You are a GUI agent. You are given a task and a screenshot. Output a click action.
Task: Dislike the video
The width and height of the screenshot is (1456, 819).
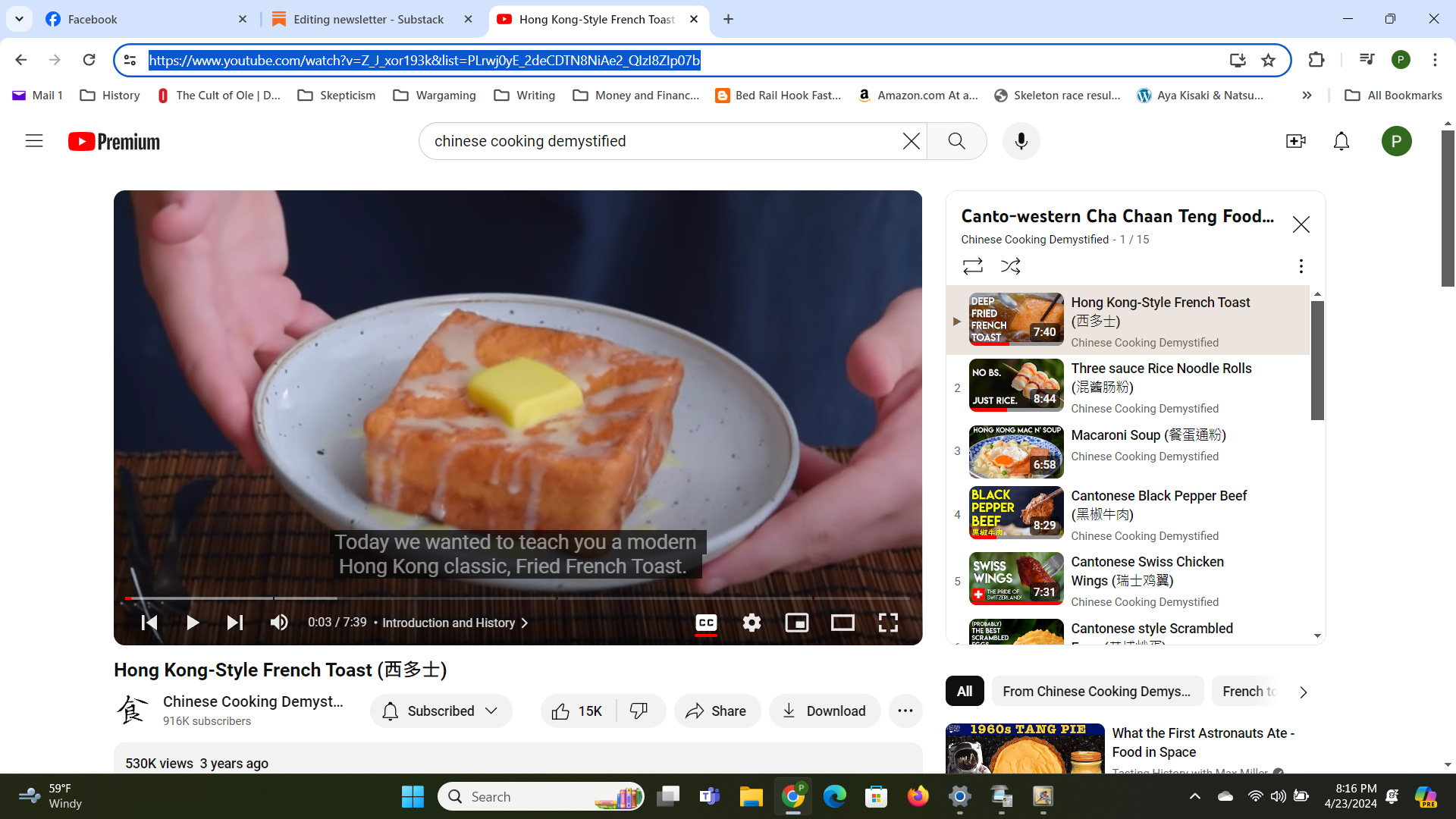point(640,711)
